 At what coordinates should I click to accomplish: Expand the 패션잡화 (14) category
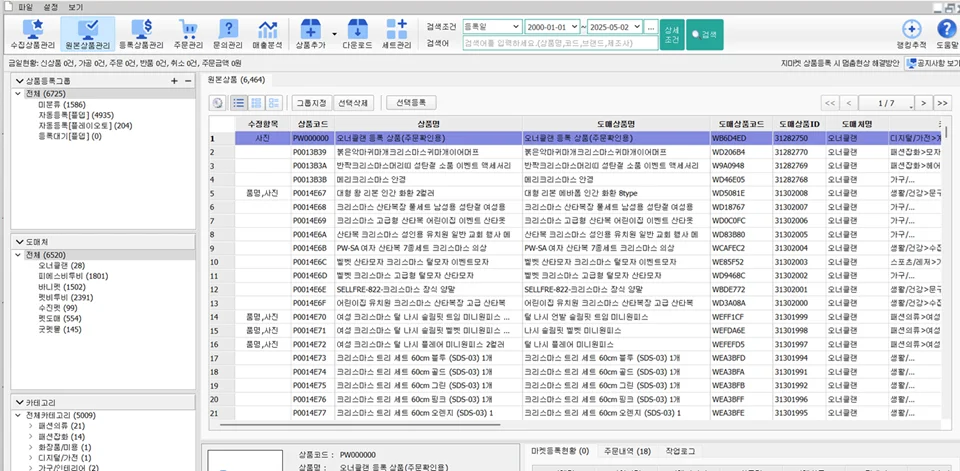(31, 437)
